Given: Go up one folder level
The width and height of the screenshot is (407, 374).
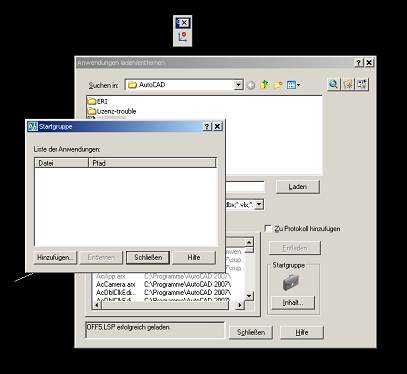Looking at the screenshot, I should (x=264, y=85).
